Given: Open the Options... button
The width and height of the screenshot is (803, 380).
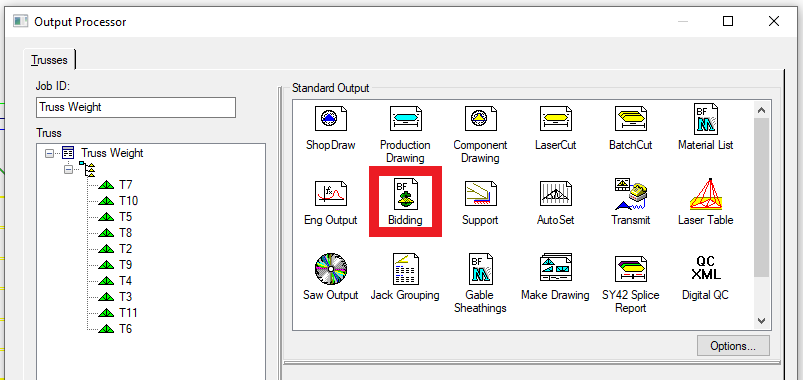Looking at the screenshot, I should 733,346.
